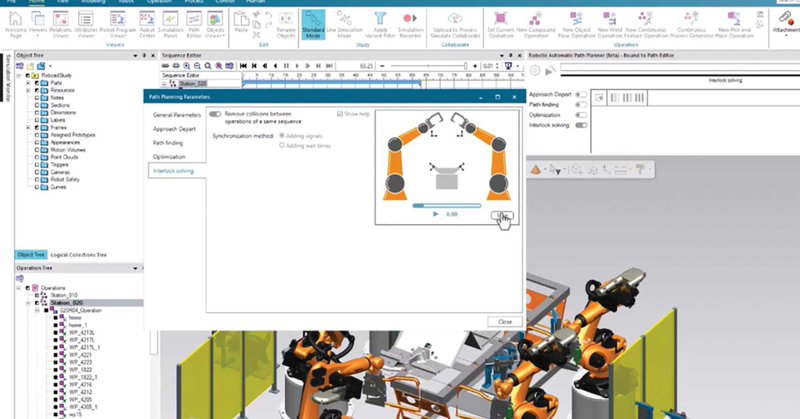The image size is (800, 419).
Task: Select Adding signals radio button
Action: [x=282, y=136]
